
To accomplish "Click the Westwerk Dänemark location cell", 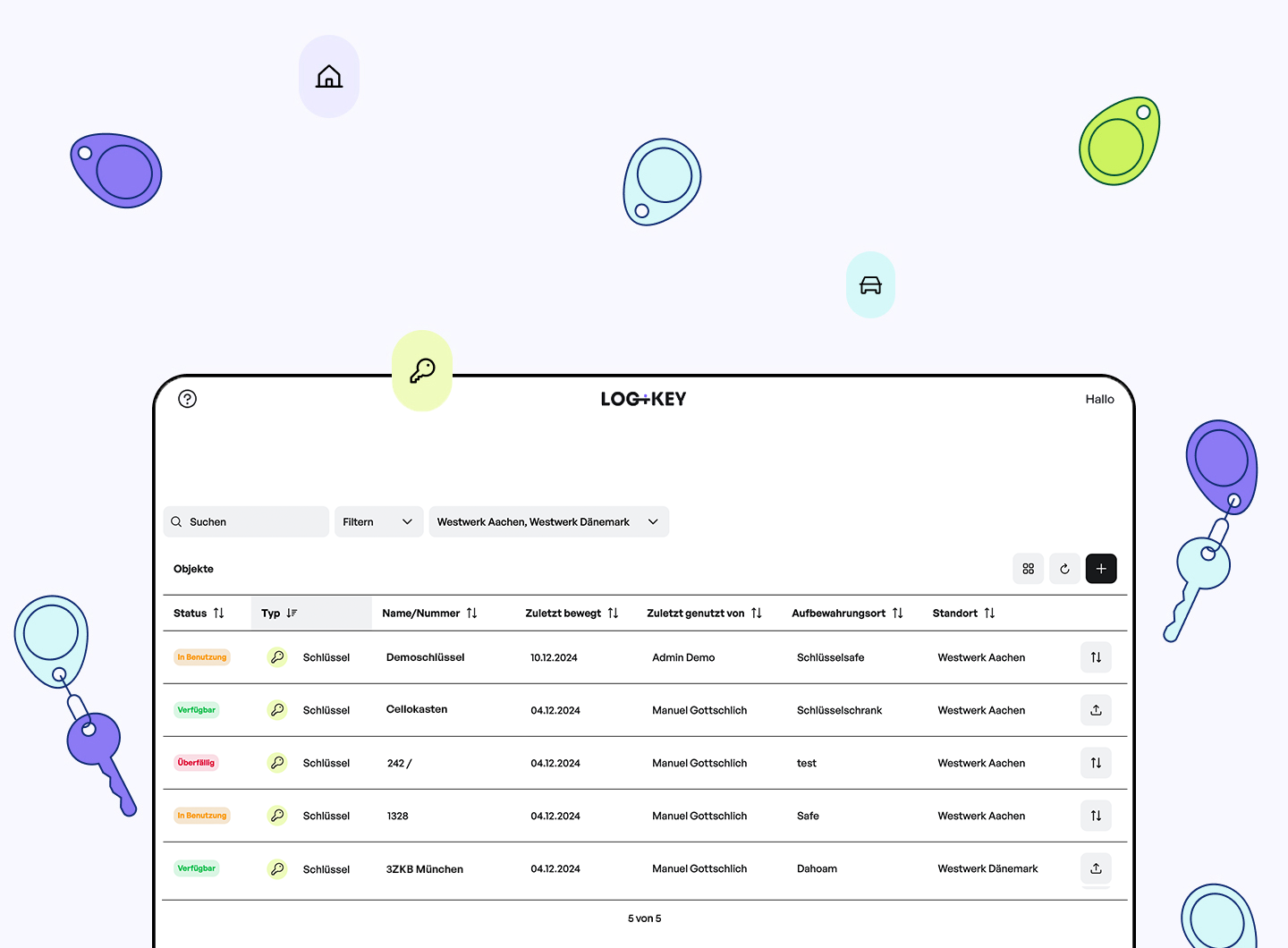I will click(x=987, y=868).
